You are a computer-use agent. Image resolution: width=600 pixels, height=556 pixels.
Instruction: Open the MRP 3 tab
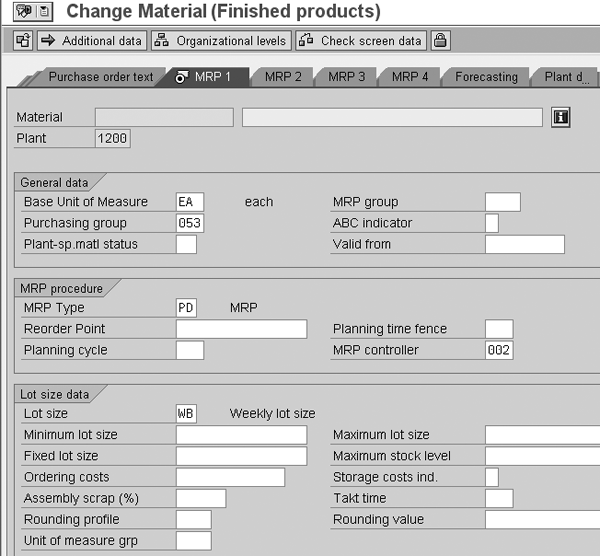[x=347, y=77]
